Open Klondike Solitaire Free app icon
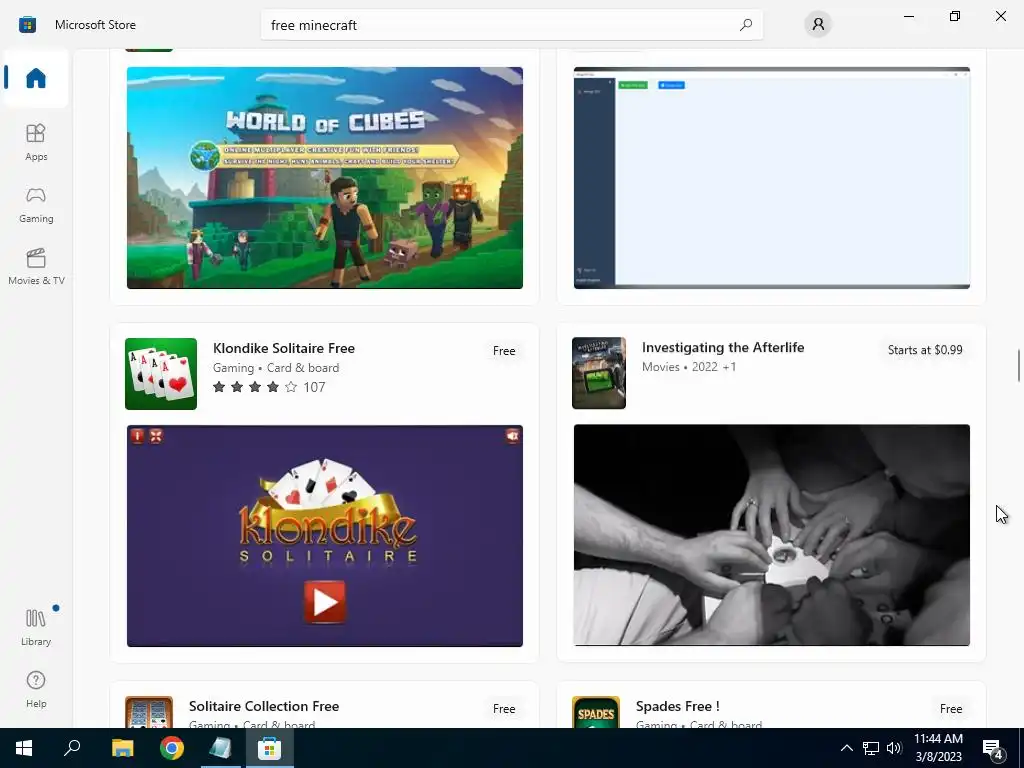 161,374
